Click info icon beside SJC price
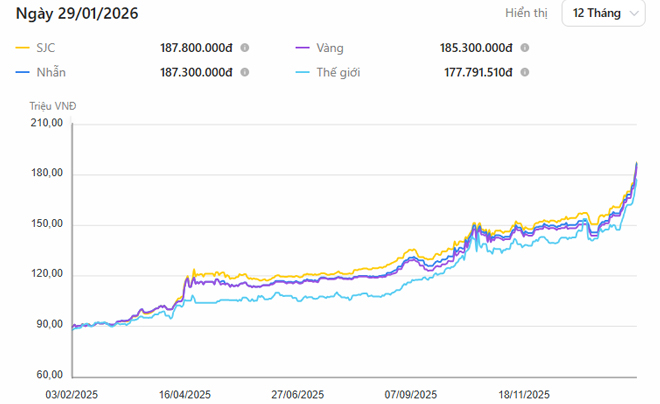 245,47
